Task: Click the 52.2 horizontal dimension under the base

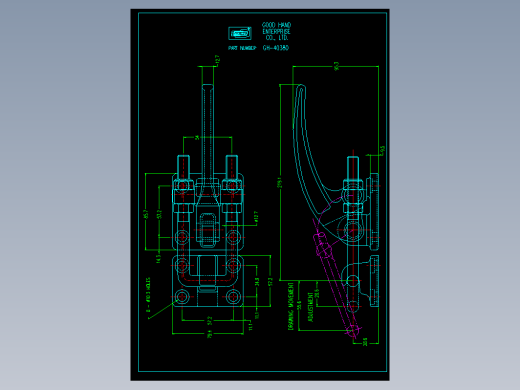Action: (x=209, y=320)
